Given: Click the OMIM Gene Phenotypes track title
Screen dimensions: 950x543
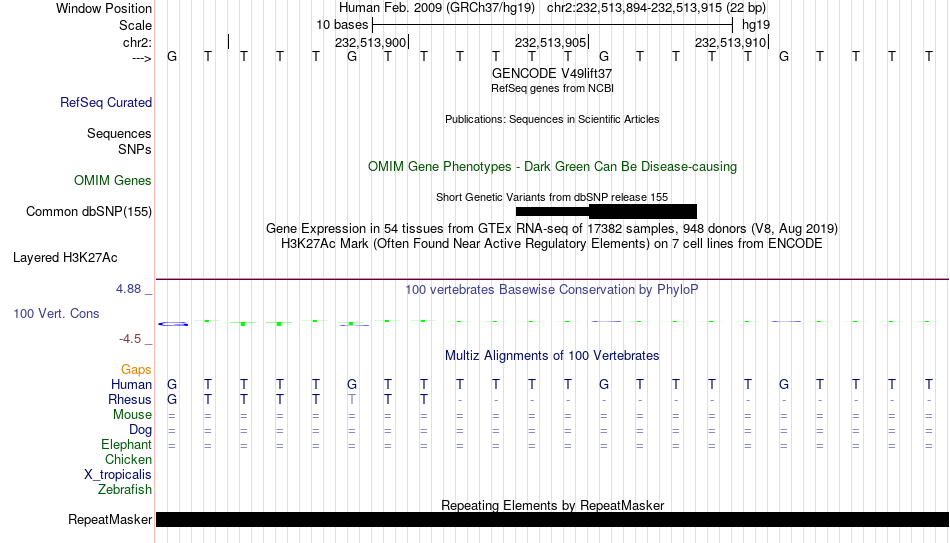Looking at the screenshot, I should click(x=552, y=167).
